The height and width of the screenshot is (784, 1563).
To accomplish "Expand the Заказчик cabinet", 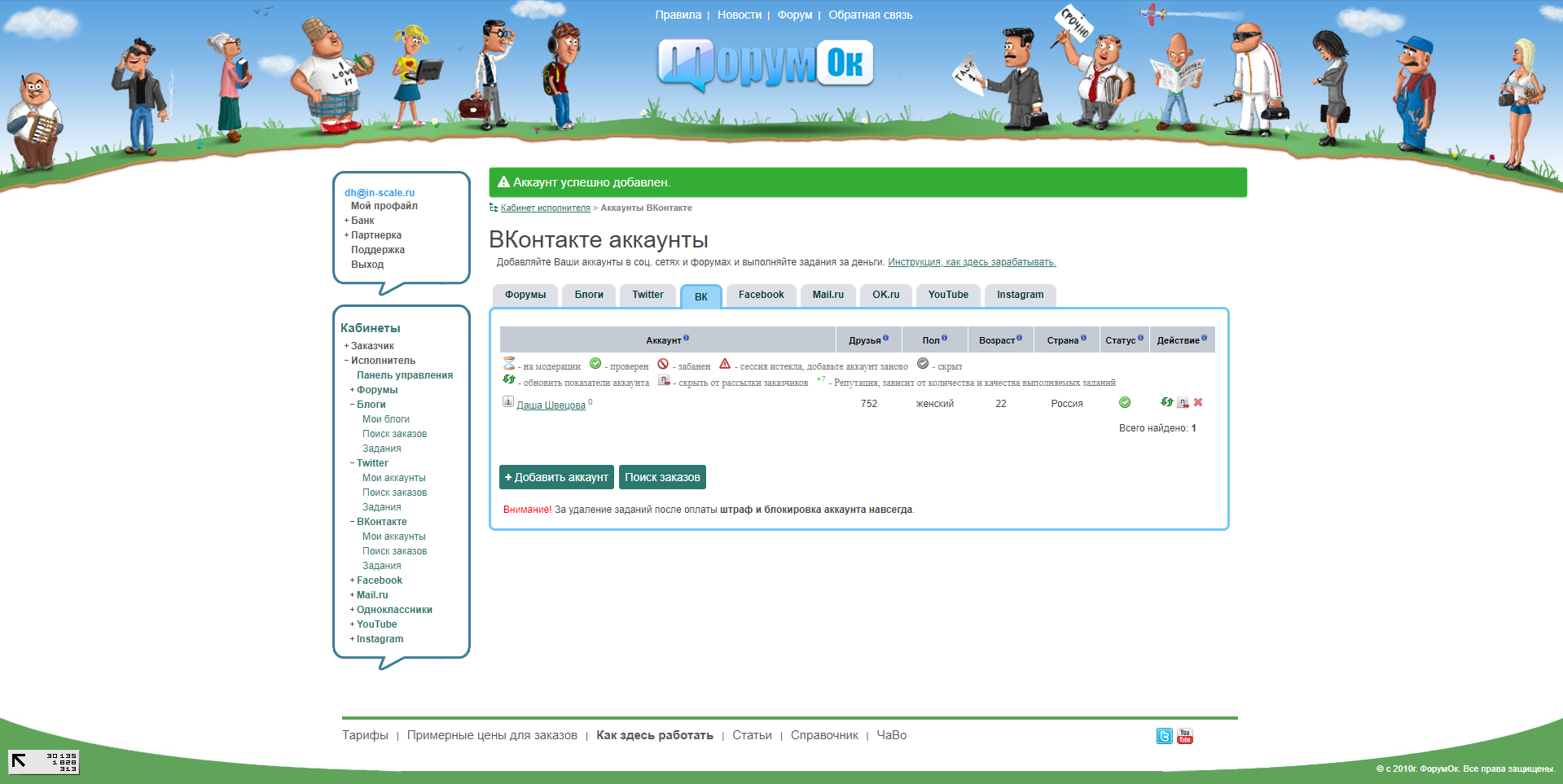I will click(346, 346).
